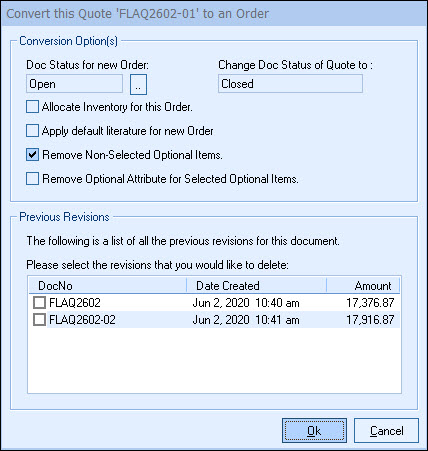Click the FLAQ2602 document number text
Viewport: 428px width, 451px height.
point(75,303)
